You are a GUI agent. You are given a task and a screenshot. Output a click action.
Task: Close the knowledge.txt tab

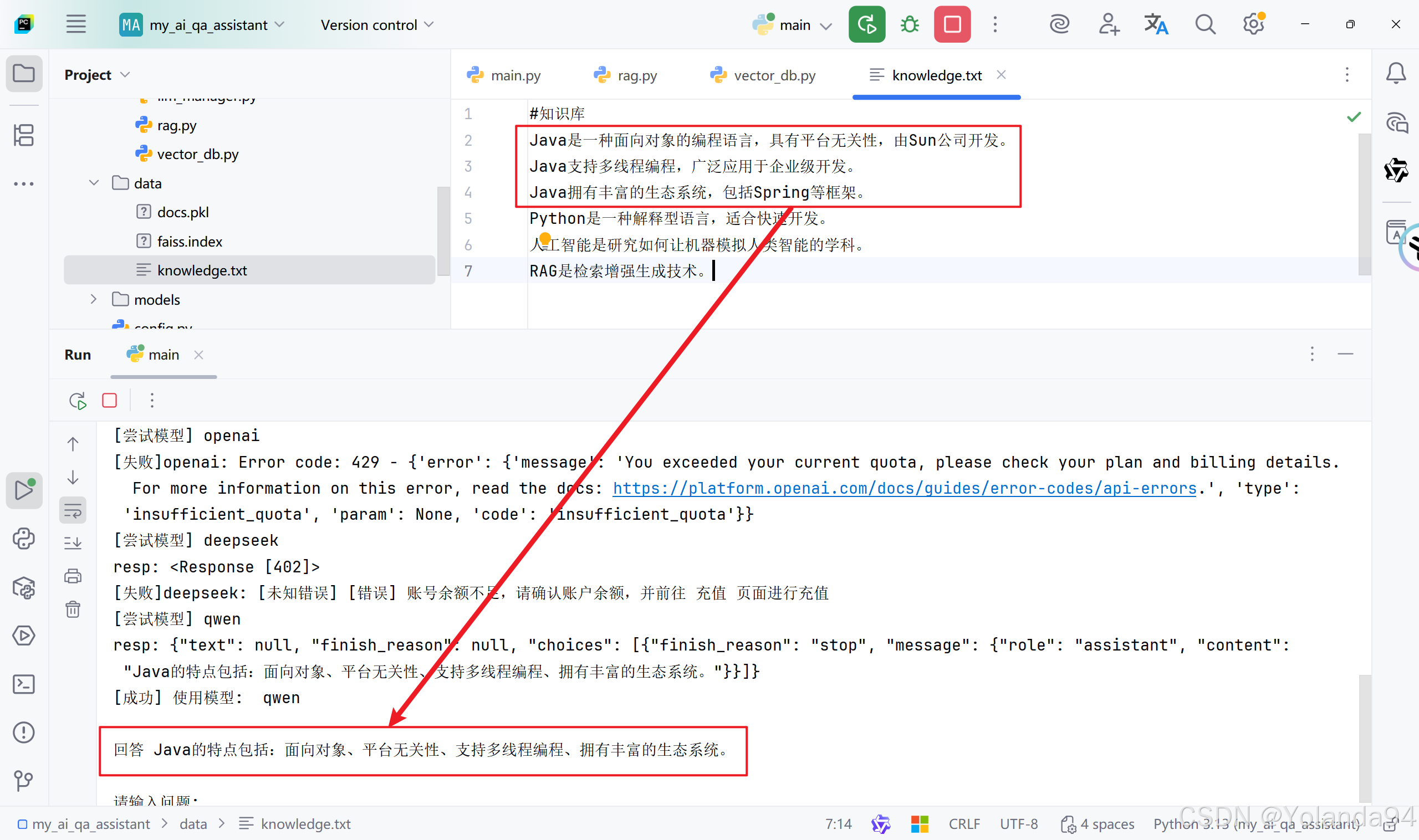click(x=1001, y=75)
